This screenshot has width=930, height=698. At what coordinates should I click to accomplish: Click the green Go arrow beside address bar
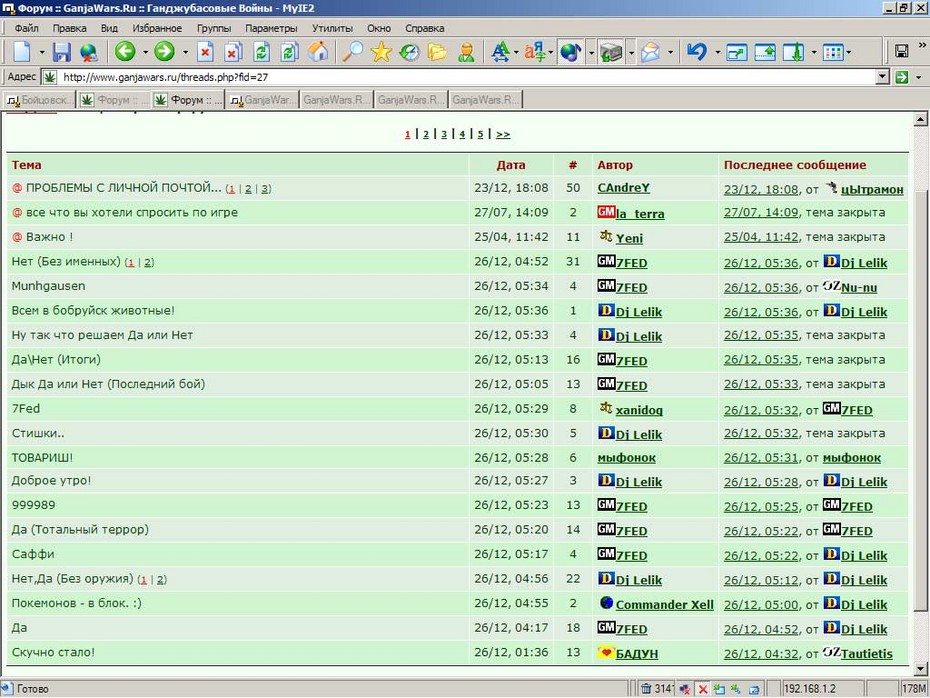902,77
